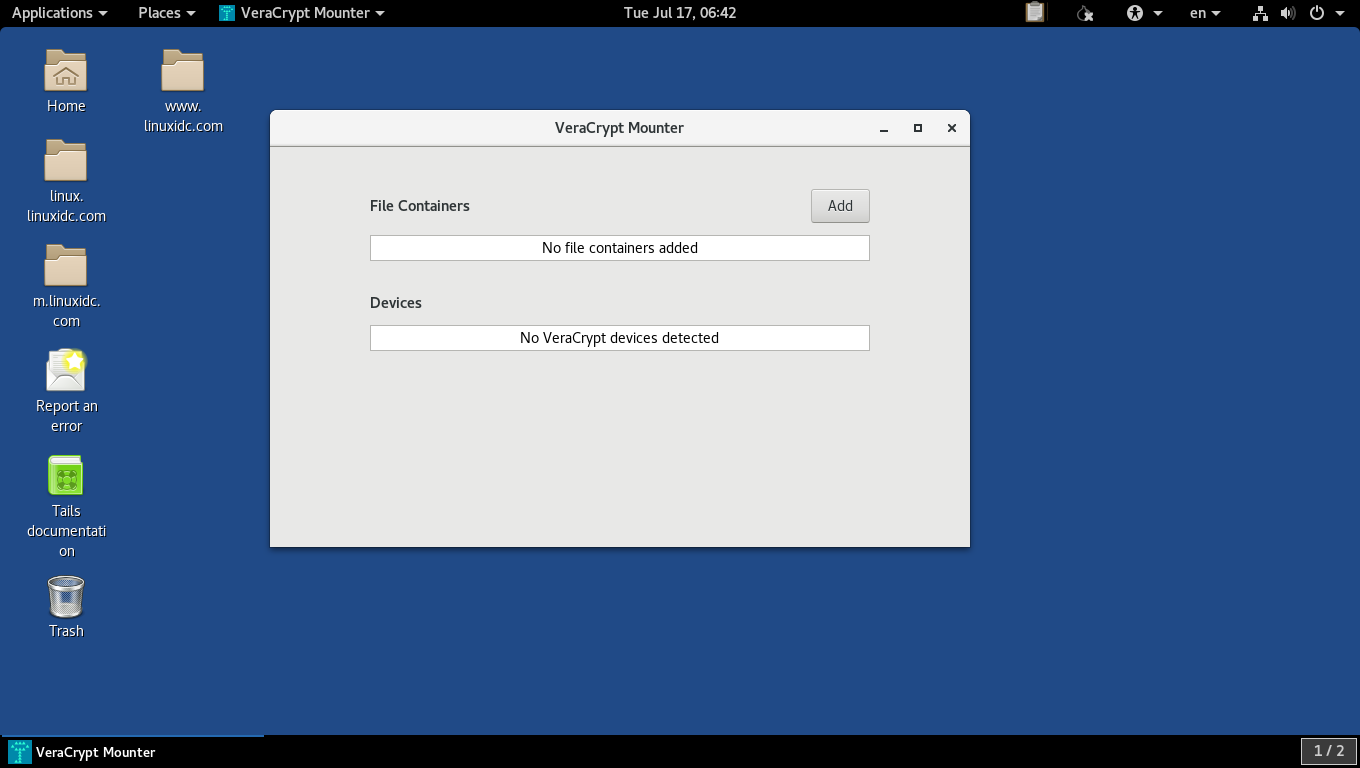The image size is (1360, 768).
Task: Click the VeraCrypt Mounter window title bar
Action: [x=620, y=128]
